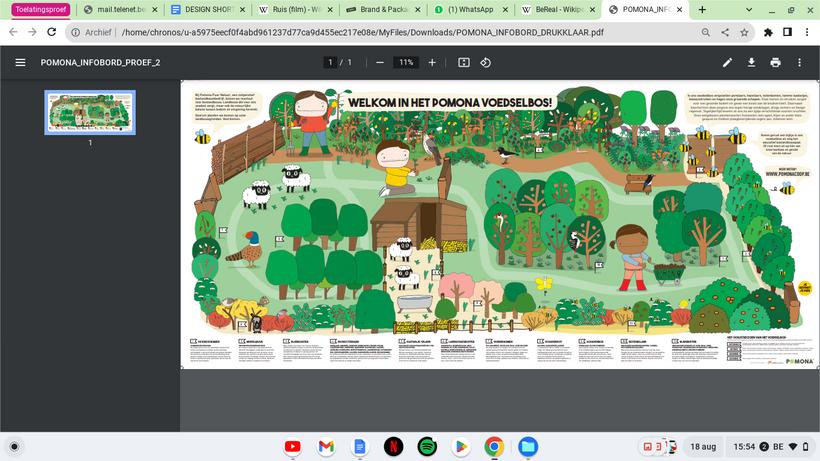
Task: Close the WhatsApp tab
Action: click(505, 9)
